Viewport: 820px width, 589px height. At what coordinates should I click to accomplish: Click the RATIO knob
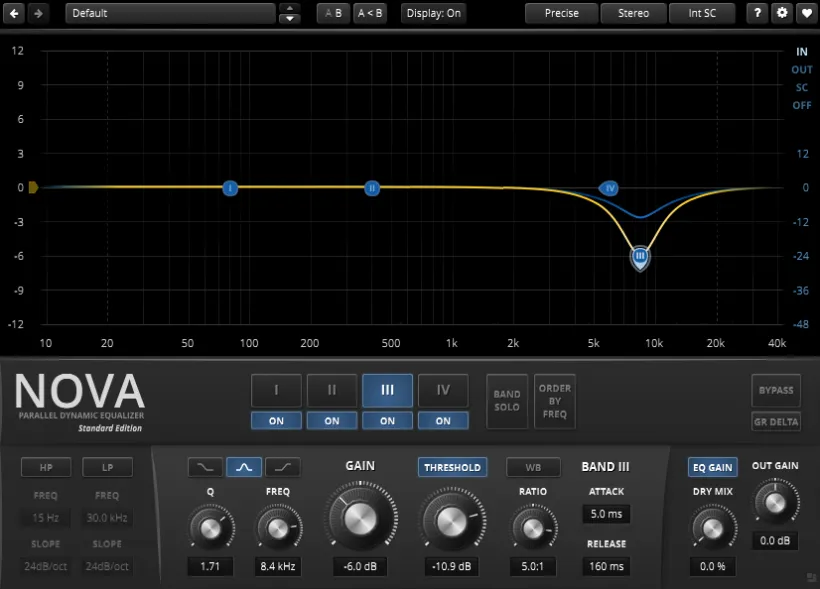[533, 528]
